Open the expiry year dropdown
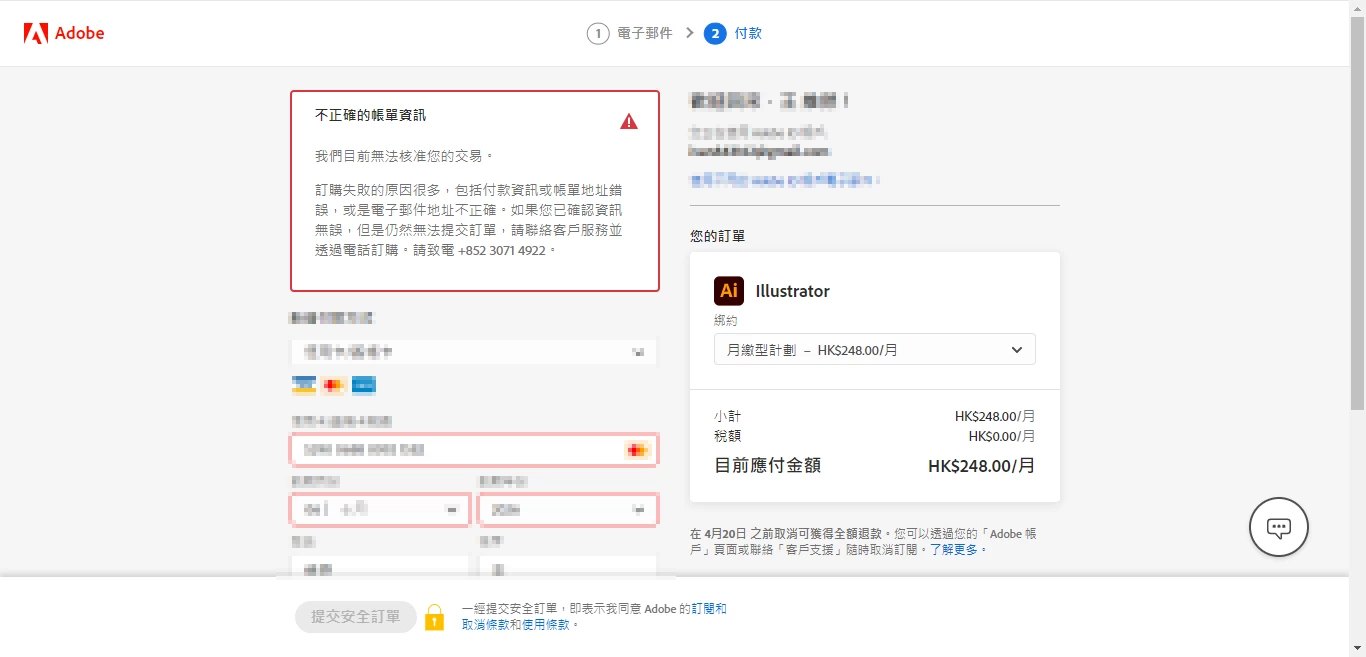The height and width of the screenshot is (657, 1366). point(568,509)
